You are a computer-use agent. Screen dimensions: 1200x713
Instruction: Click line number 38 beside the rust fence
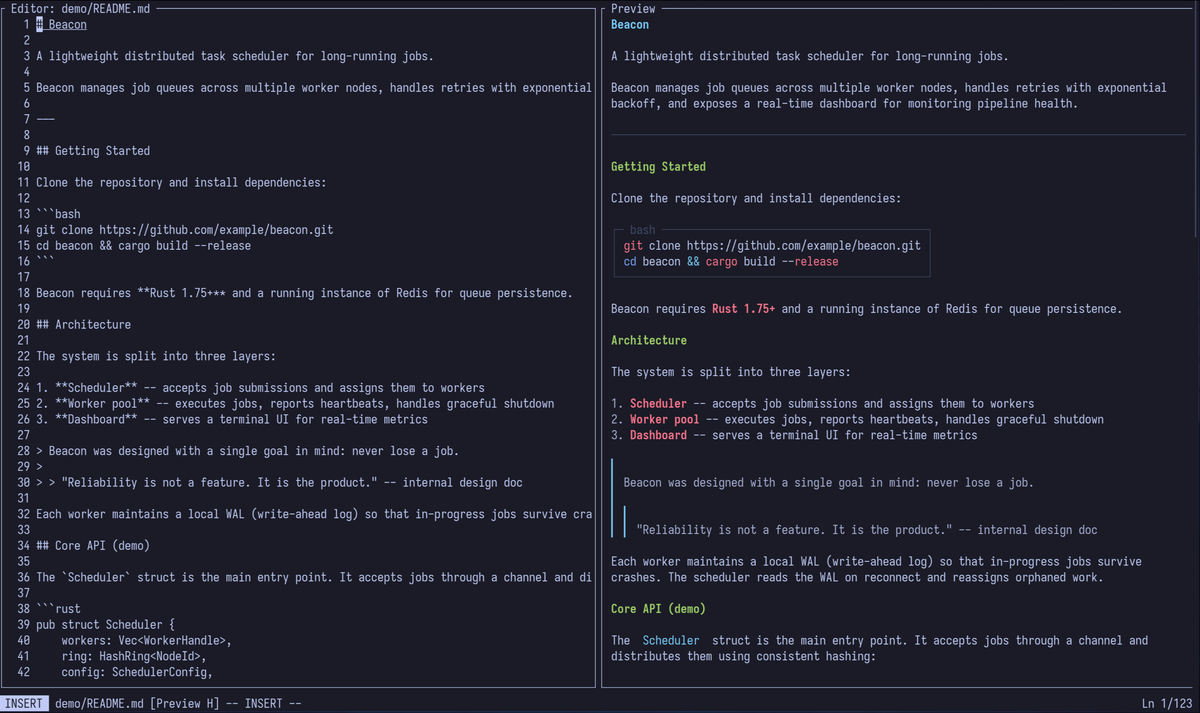coord(25,608)
